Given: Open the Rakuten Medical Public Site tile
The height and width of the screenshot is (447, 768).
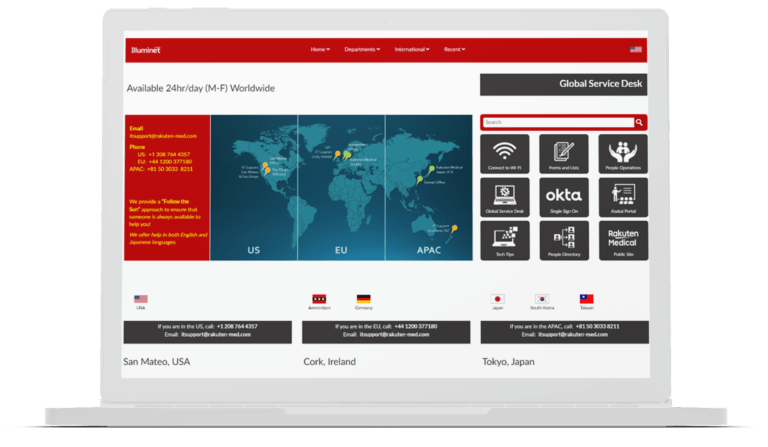Looking at the screenshot, I should 623,240.
